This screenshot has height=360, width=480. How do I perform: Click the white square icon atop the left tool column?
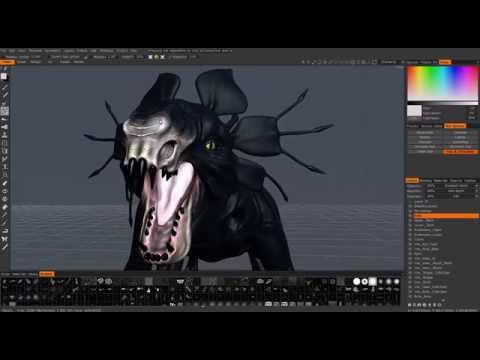point(4,76)
